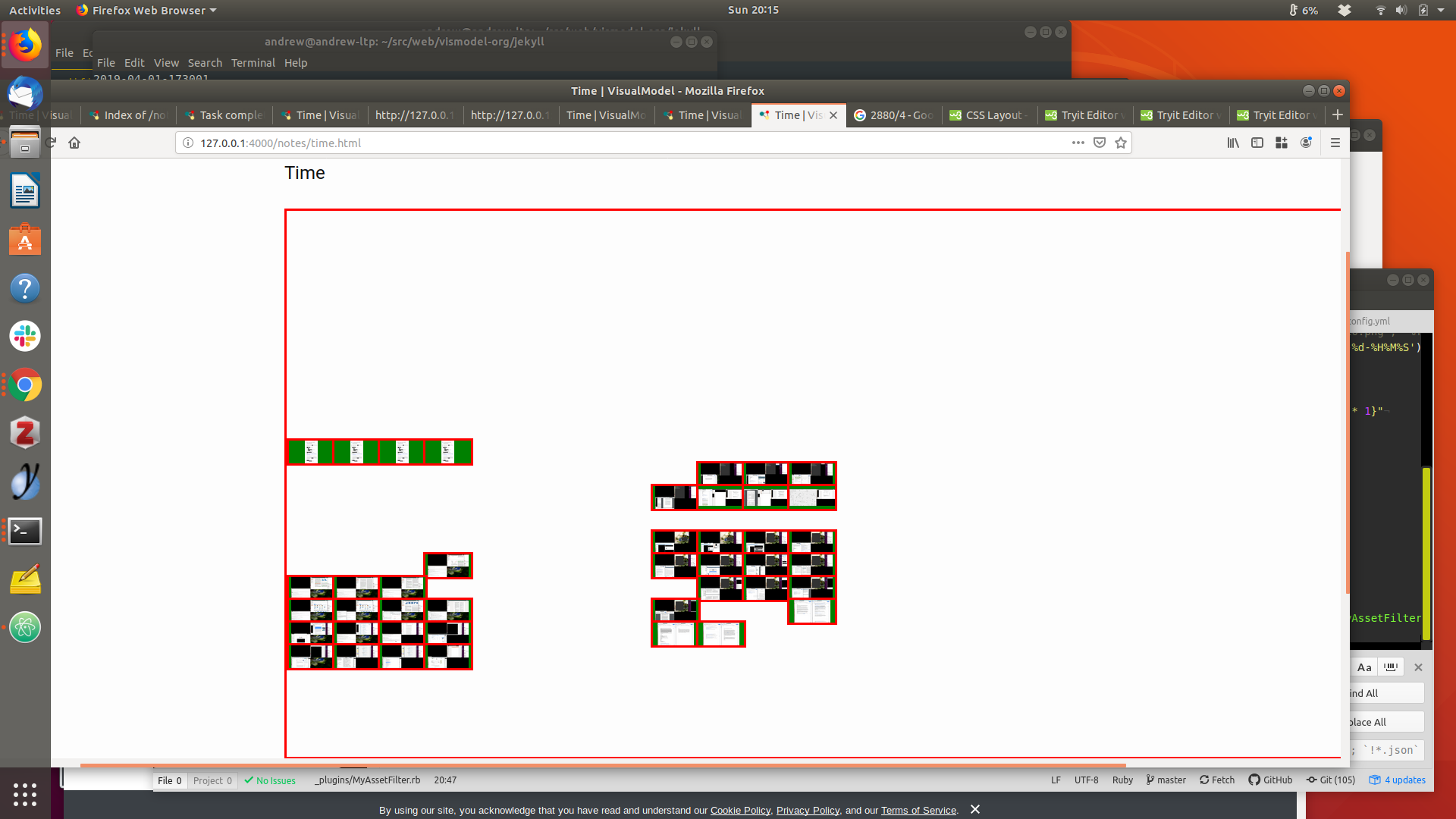Open system status menu arrow
The width and height of the screenshot is (1456, 819).
(x=1441, y=10)
